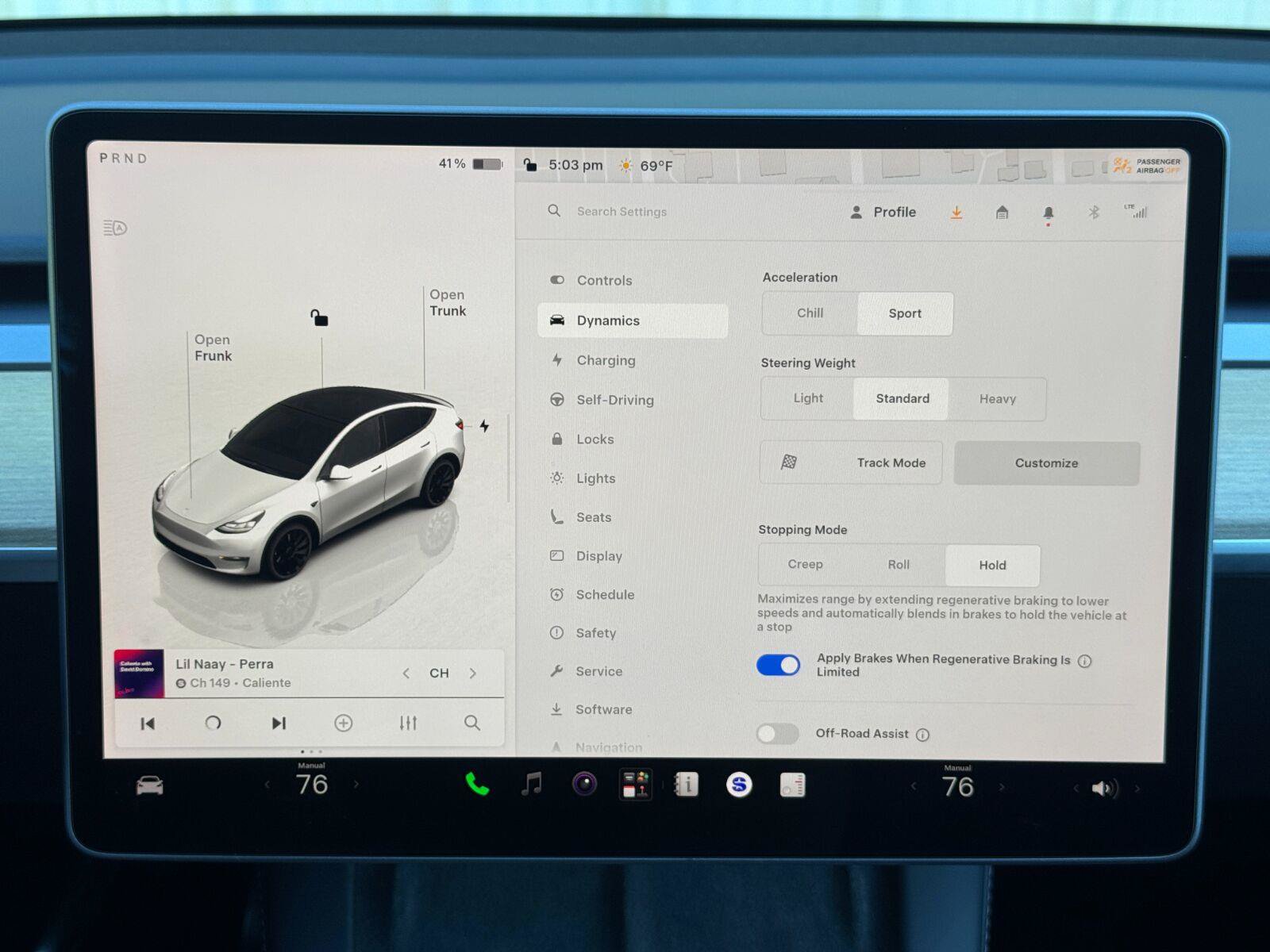The image size is (1270, 952).
Task: Open the media equalizer sliders icon
Action: (x=408, y=723)
